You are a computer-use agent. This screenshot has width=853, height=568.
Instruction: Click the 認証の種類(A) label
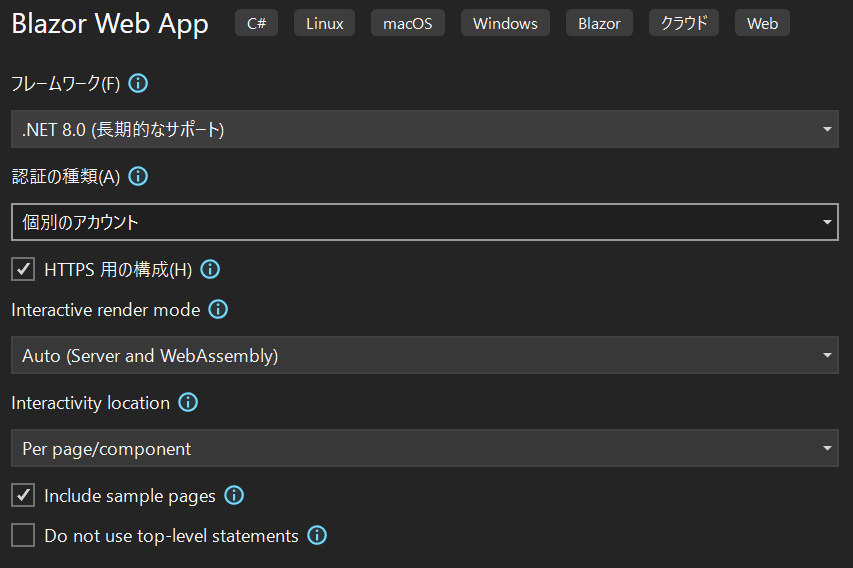[x=66, y=176]
